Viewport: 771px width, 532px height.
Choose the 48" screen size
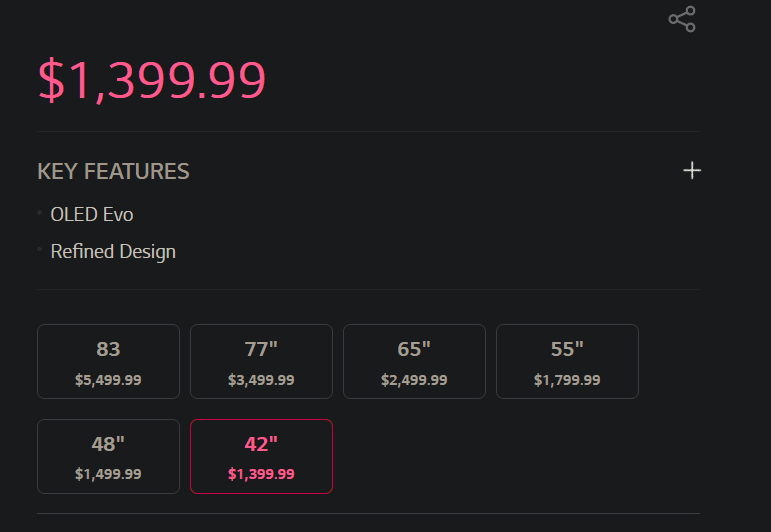108,456
